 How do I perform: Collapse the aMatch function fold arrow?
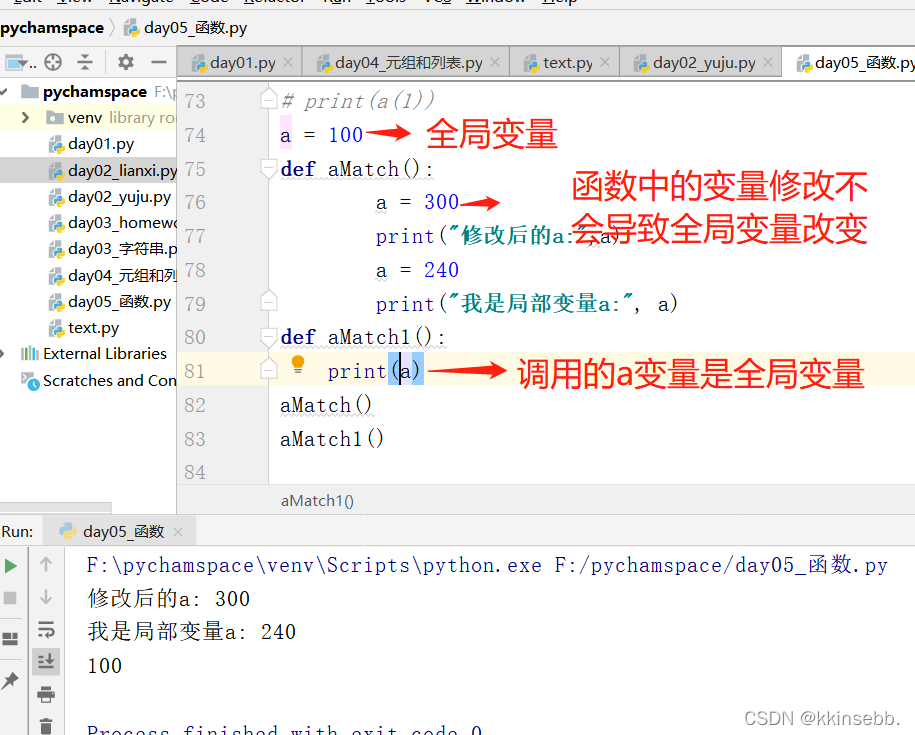point(268,169)
